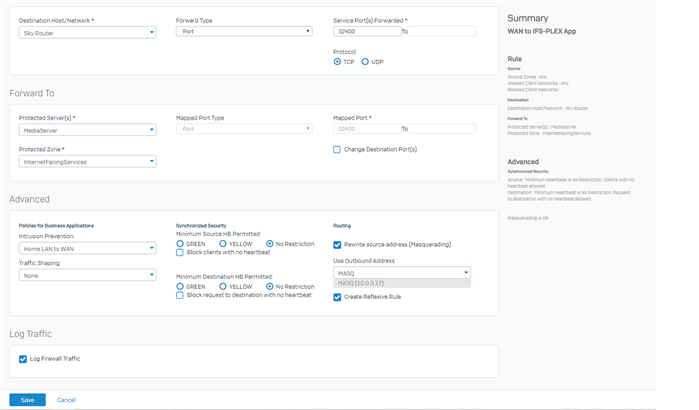699x410 pixels.
Task: Select the TCP protocol radio button
Action: [x=337, y=62]
